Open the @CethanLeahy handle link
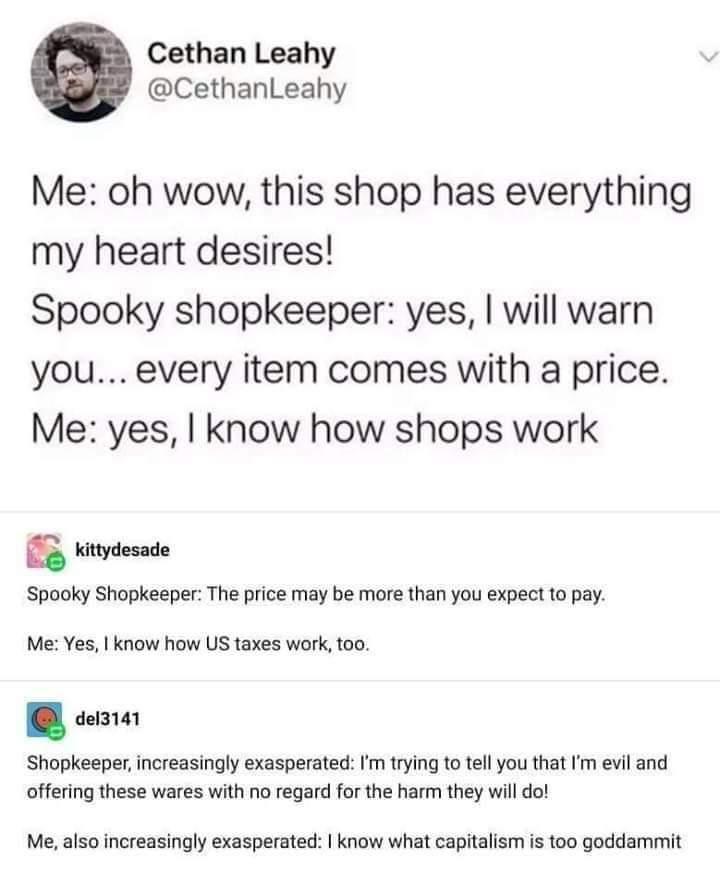The height and width of the screenshot is (872, 720). point(247,89)
